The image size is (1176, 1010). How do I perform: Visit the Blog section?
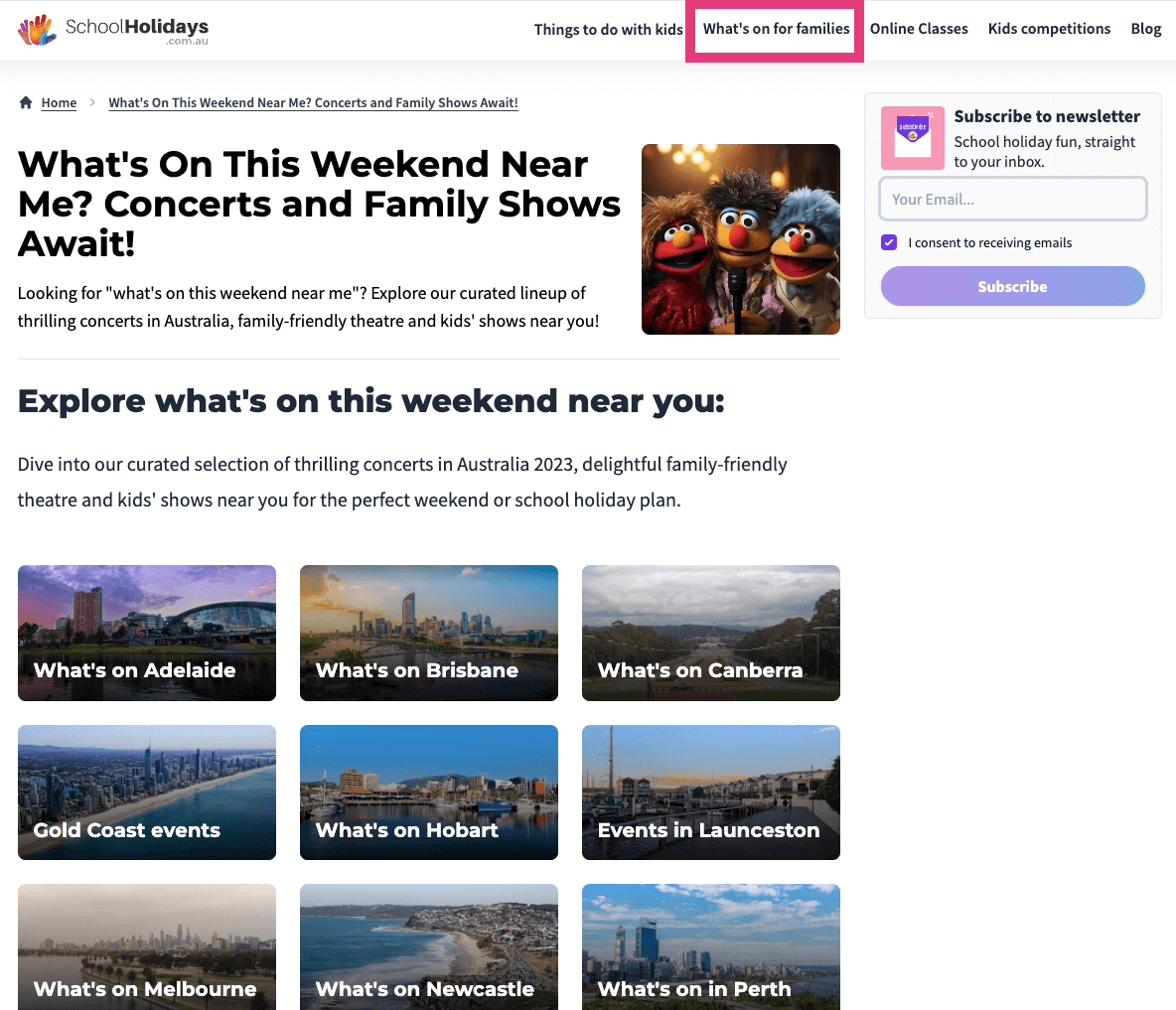point(1145,29)
